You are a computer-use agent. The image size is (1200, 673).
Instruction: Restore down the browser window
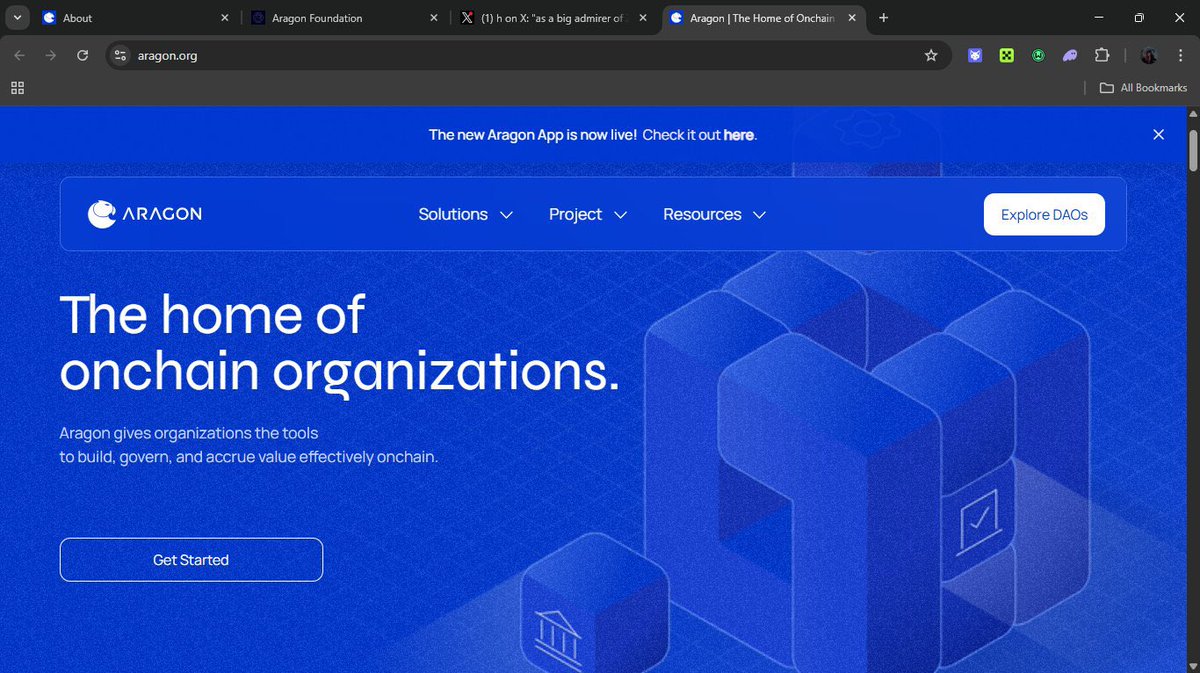[1139, 18]
